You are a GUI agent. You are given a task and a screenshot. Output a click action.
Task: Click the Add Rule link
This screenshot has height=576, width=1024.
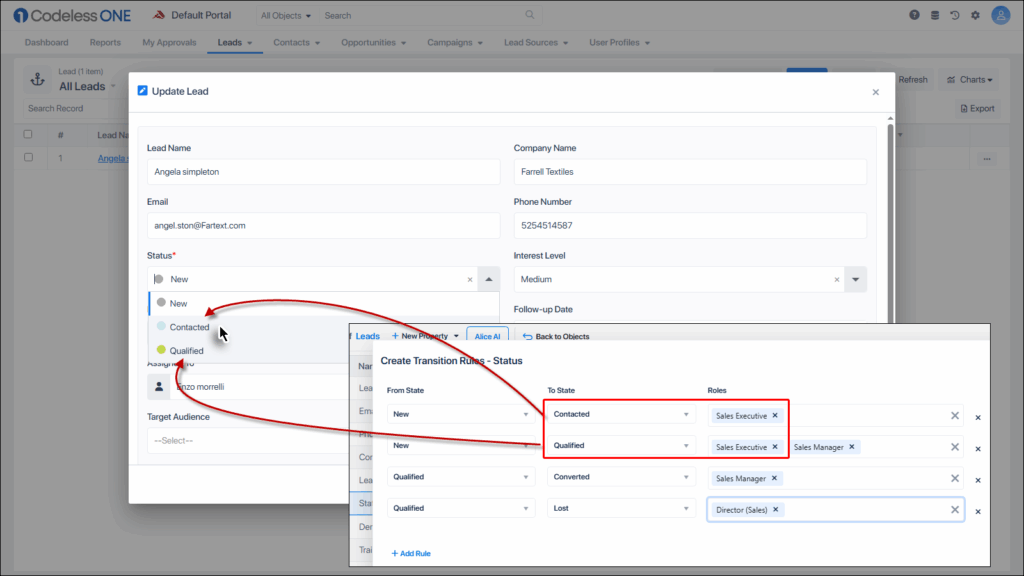pyautogui.click(x=410, y=553)
